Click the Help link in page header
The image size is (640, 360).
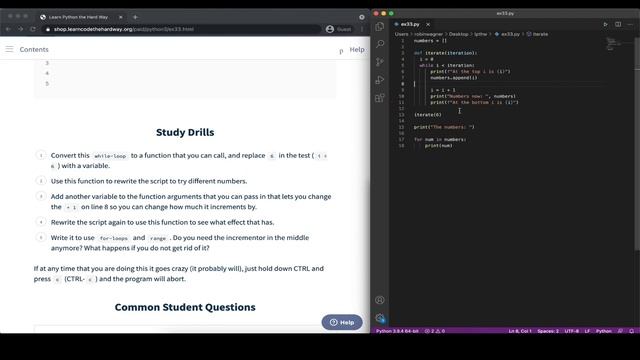point(357,49)
